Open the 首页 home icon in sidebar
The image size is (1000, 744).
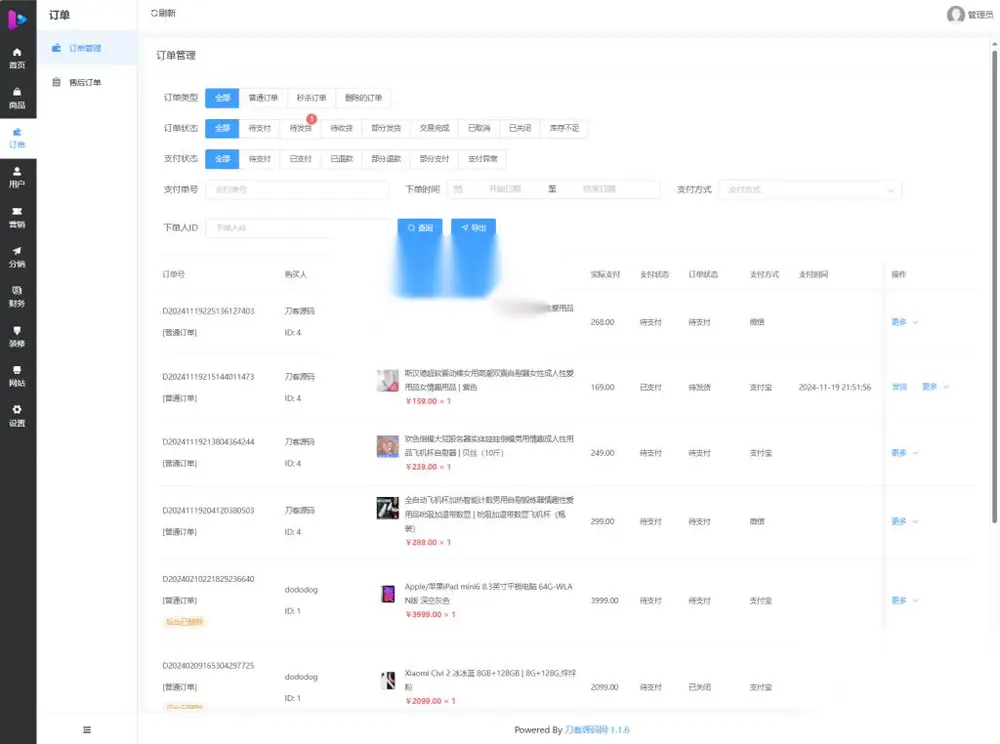[x=17, y=58]
